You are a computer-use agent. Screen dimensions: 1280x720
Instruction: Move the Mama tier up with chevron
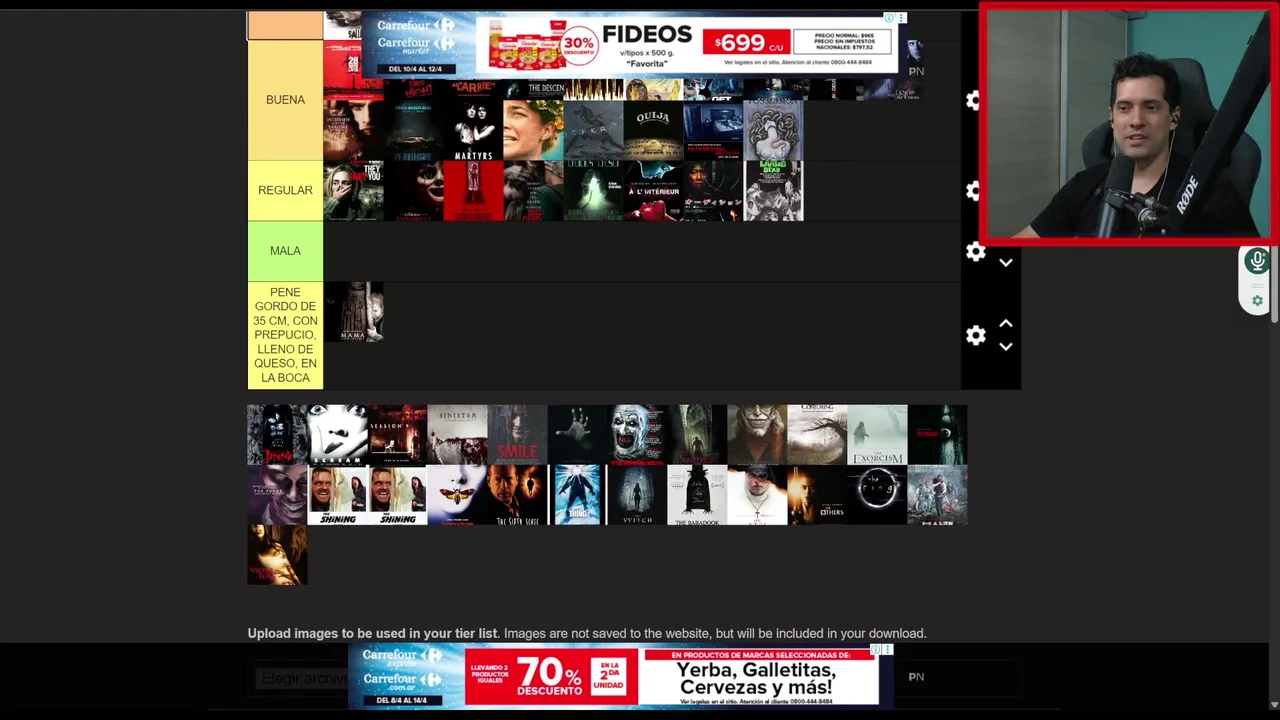pyautogui.click(x=1006, y=323)
